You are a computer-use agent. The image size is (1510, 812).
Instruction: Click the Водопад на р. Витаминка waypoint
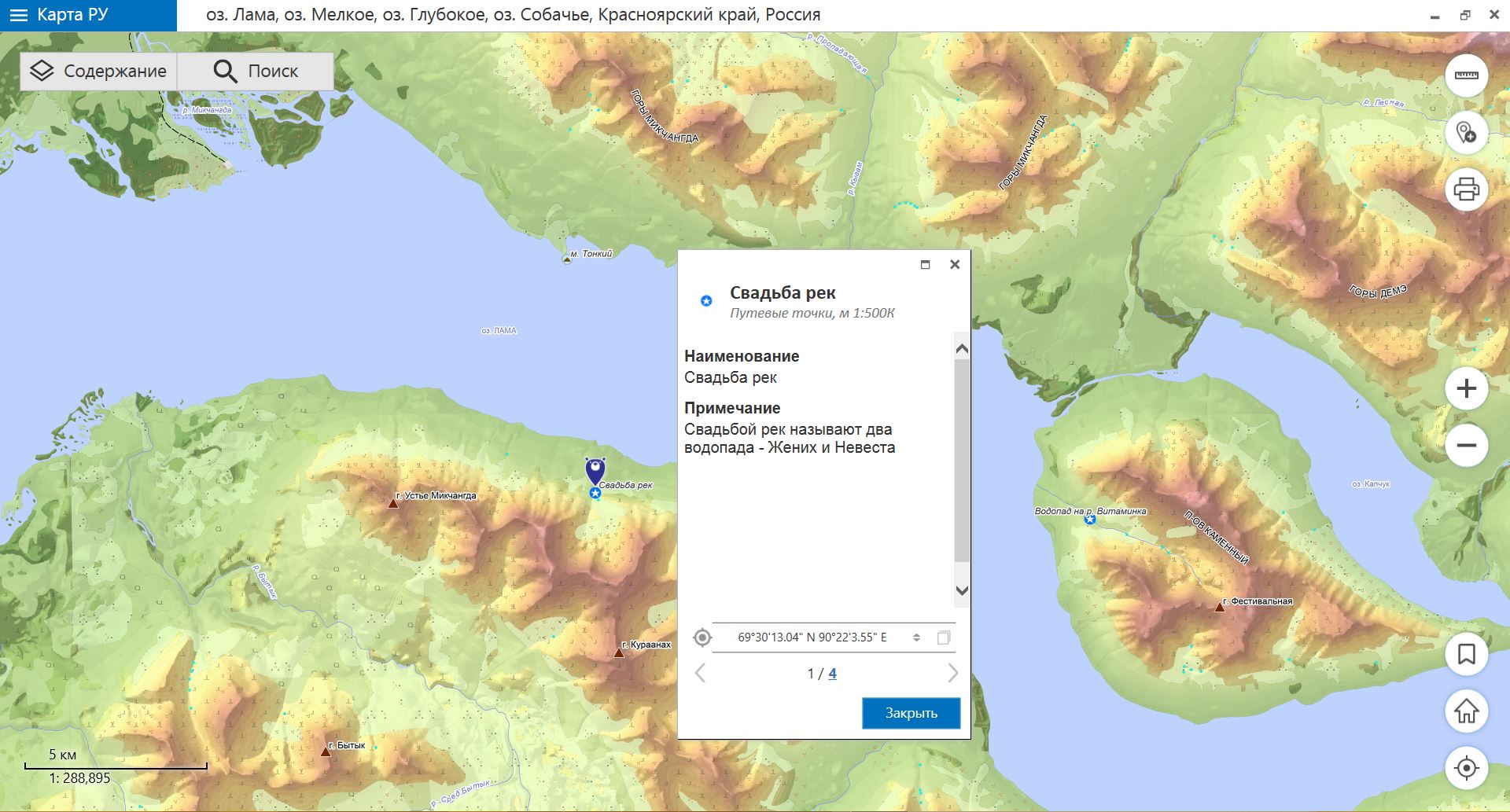[x=1090, y=520]
